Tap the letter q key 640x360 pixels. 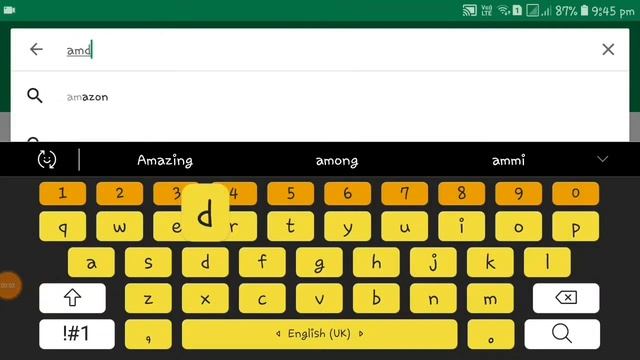tap(62, 226)
